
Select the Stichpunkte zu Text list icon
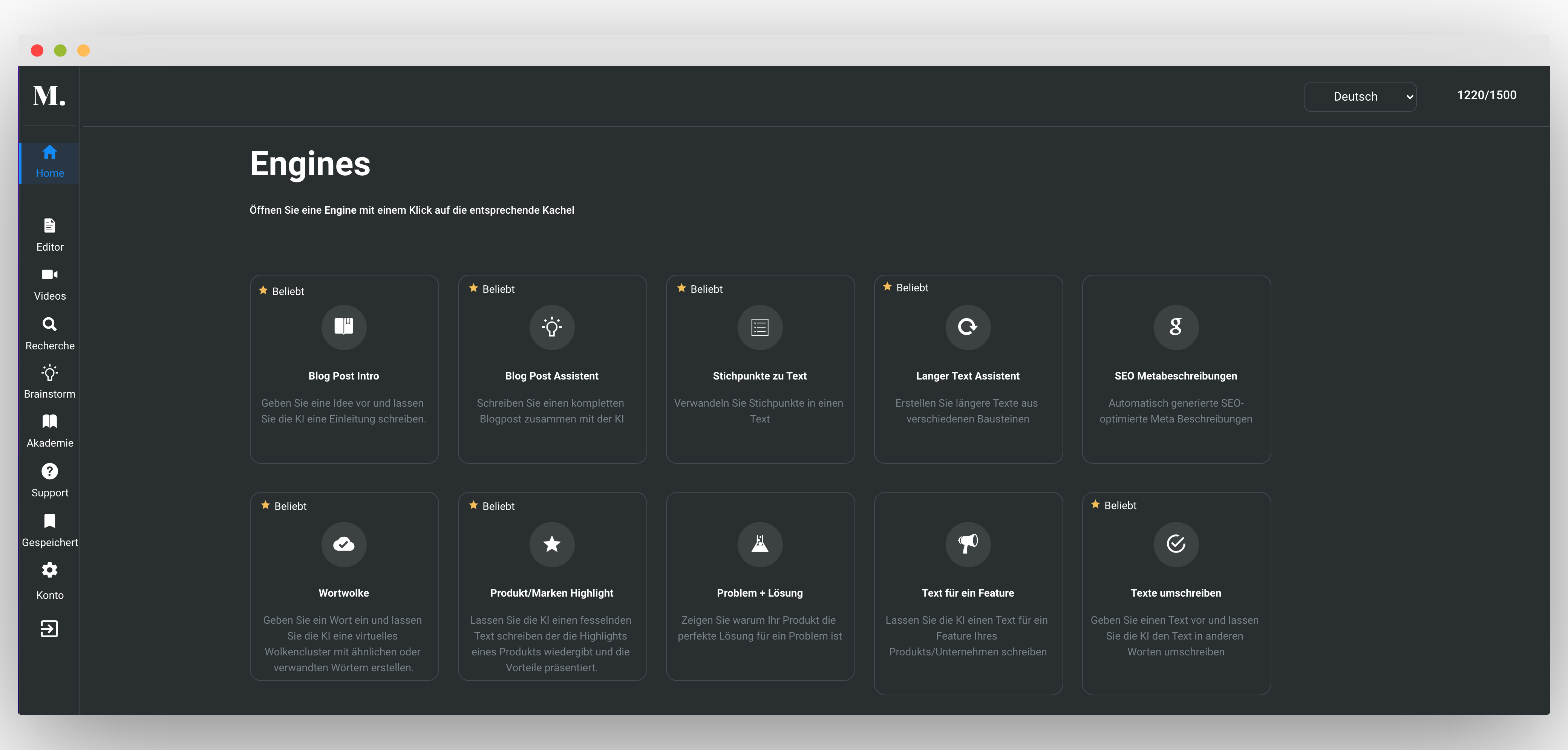pos(759,327)
